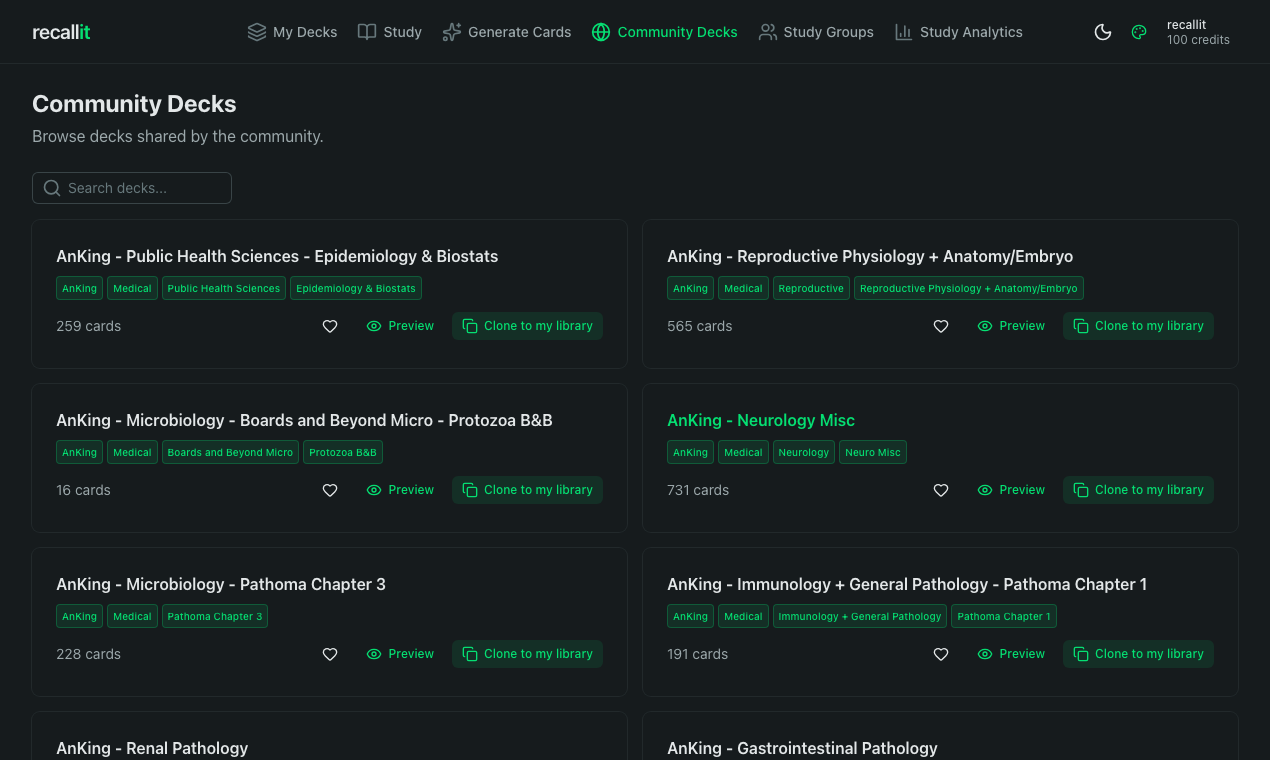Click the clone icon on Renal Pathology's library button
Image resolution: width=1270 pixels, height=760 pixels.
(470, 758)
